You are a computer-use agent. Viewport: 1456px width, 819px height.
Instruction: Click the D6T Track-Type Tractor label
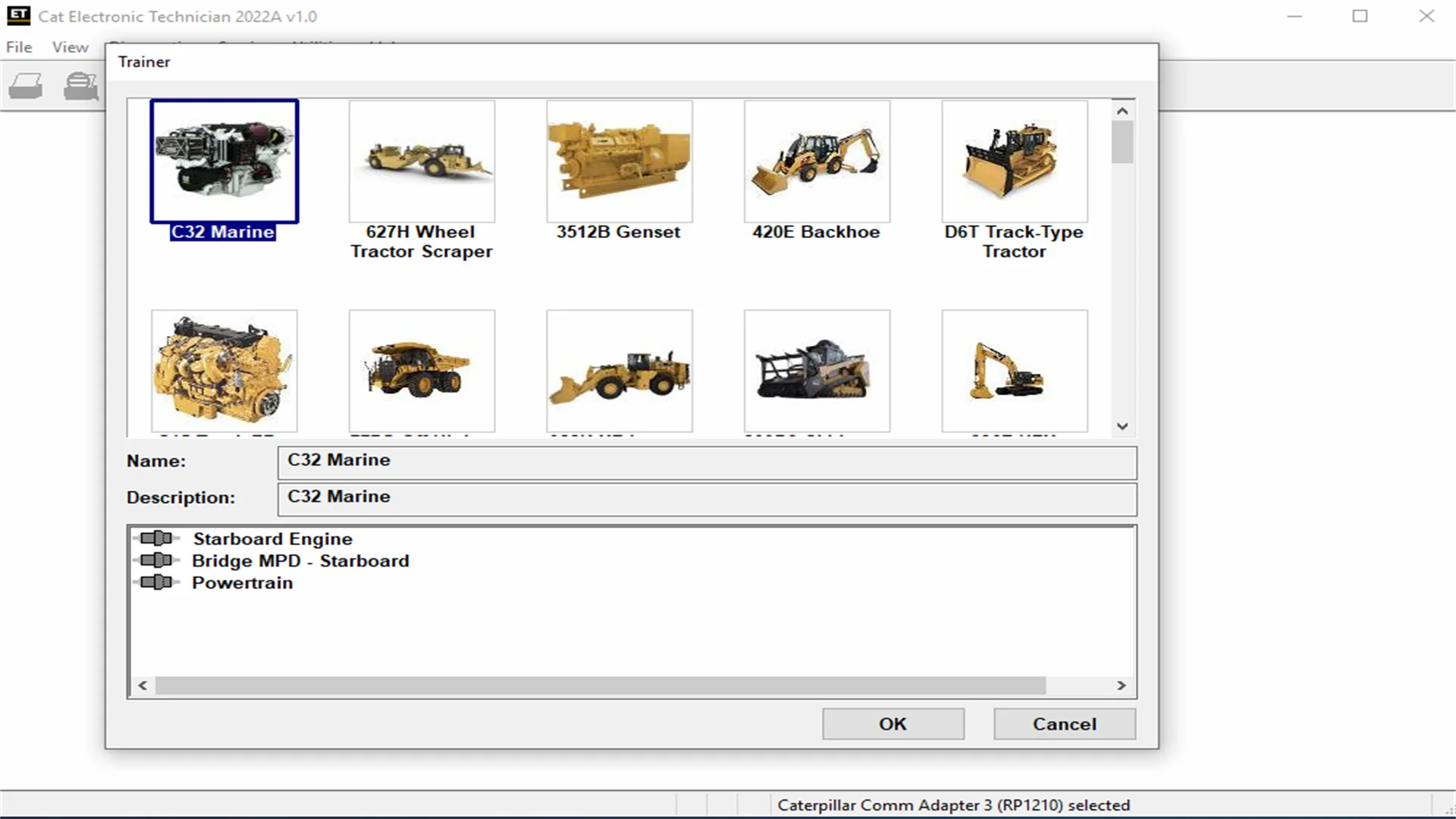(1015, 242)
